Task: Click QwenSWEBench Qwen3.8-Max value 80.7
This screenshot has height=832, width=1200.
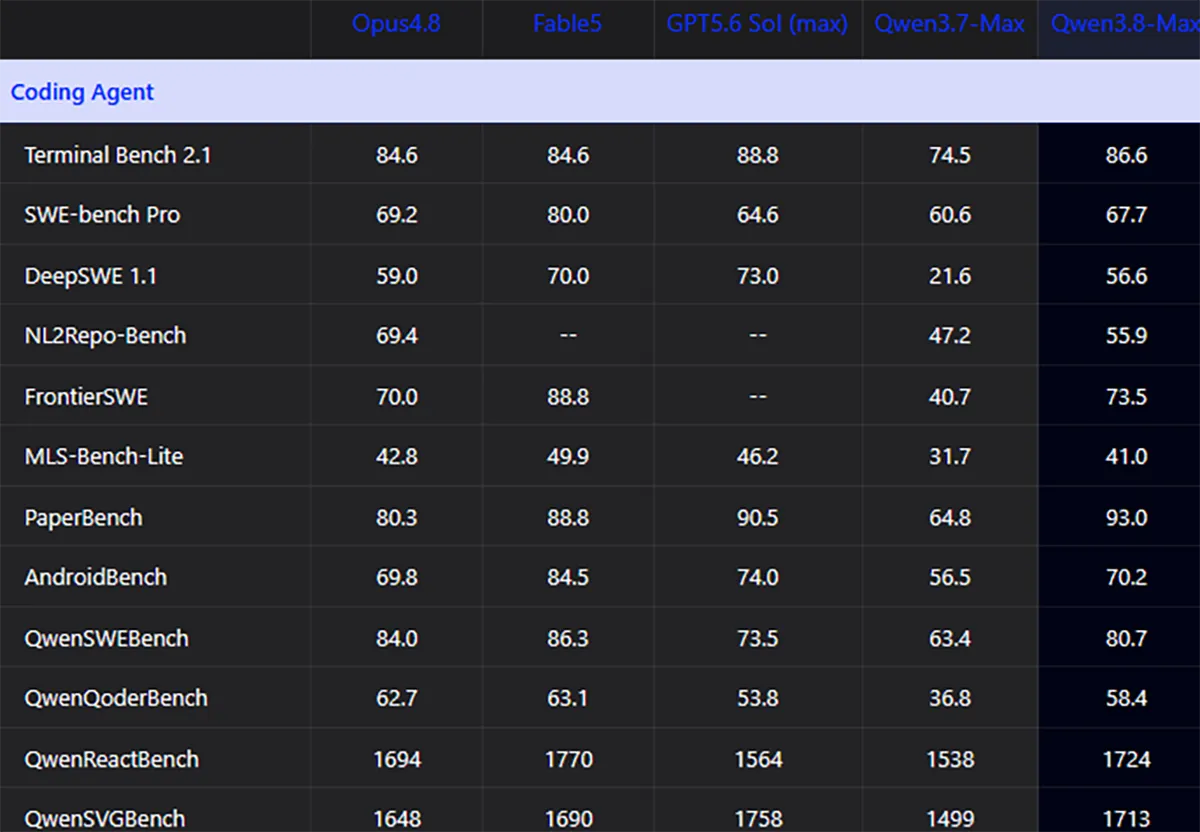Action: [1126, 638]
